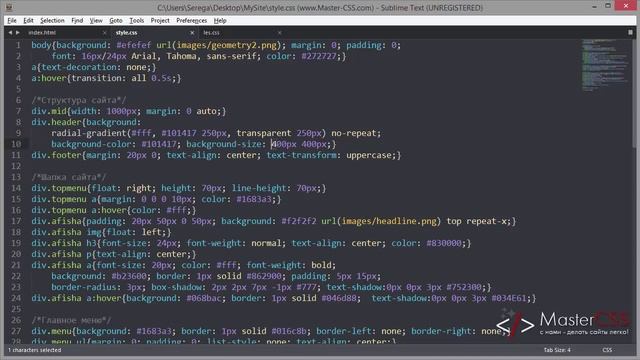Screen dimensions: 640x360
Task: Click 'images/geometry2.png' in line 1
Action: pyautogui.click(x=227, y=45)
